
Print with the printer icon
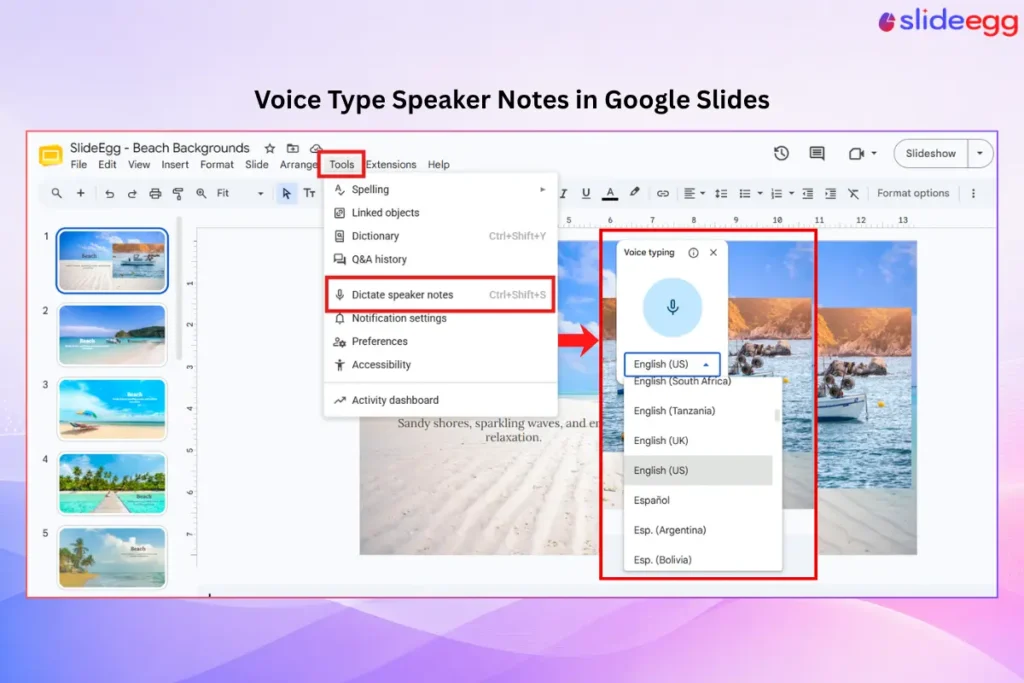(155, 193)
